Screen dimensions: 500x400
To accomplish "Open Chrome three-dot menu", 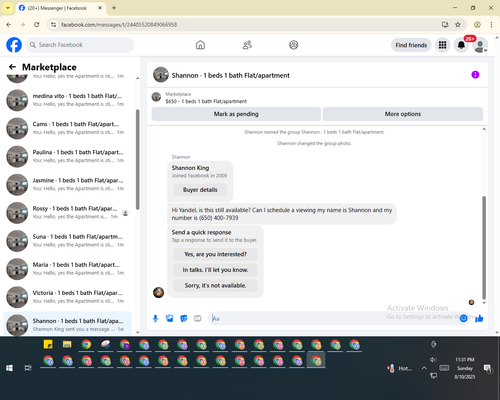I will tap(491, 24).
